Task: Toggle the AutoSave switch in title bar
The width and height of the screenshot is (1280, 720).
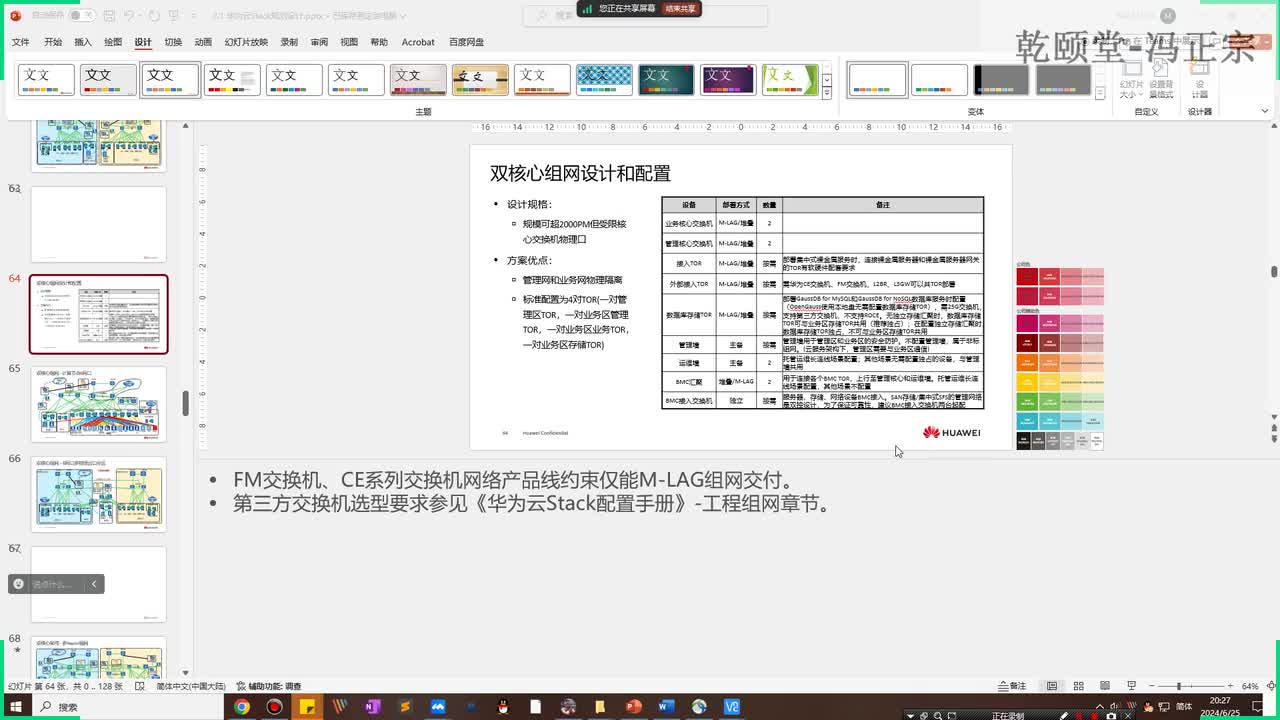Action: pos(82,16)
